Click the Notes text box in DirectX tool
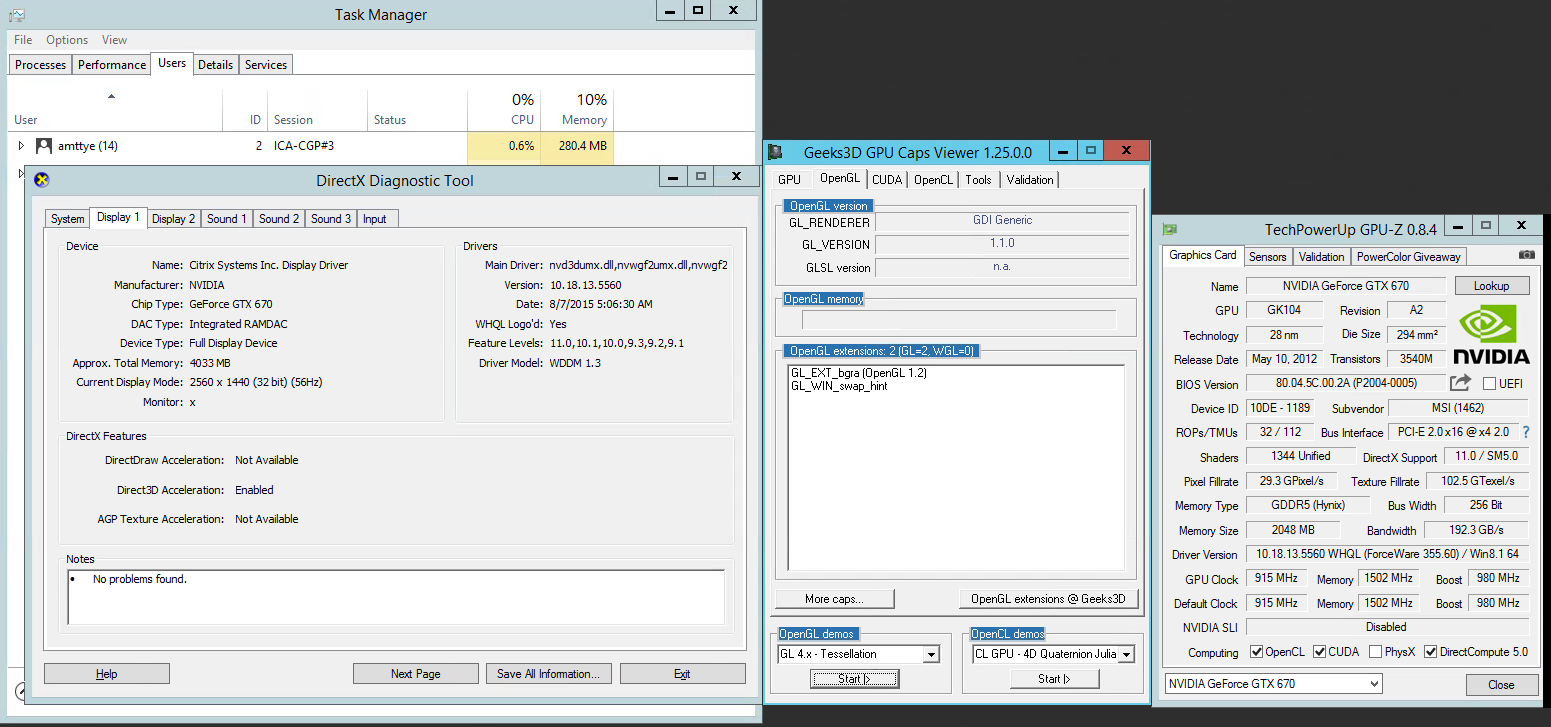Image resolution: width=1551 pixels, height=727 pixels. (396, 597)
